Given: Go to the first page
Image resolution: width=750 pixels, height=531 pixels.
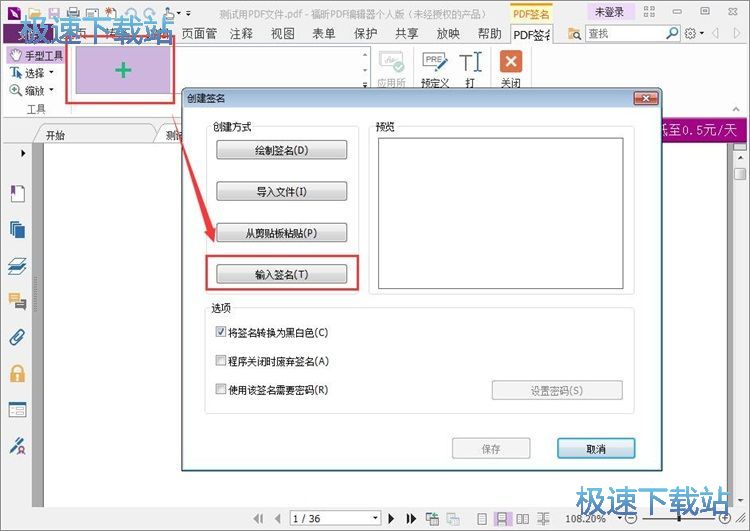Looking at the screenshot, I should (258, 519).
